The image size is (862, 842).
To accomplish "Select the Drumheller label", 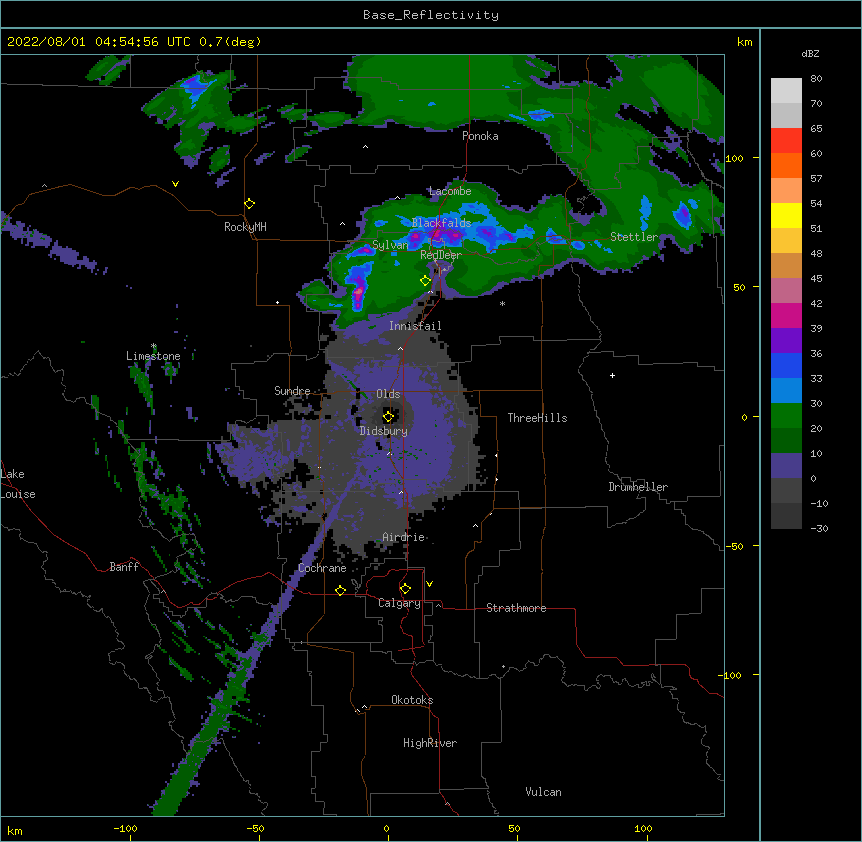I will [638, 487].
